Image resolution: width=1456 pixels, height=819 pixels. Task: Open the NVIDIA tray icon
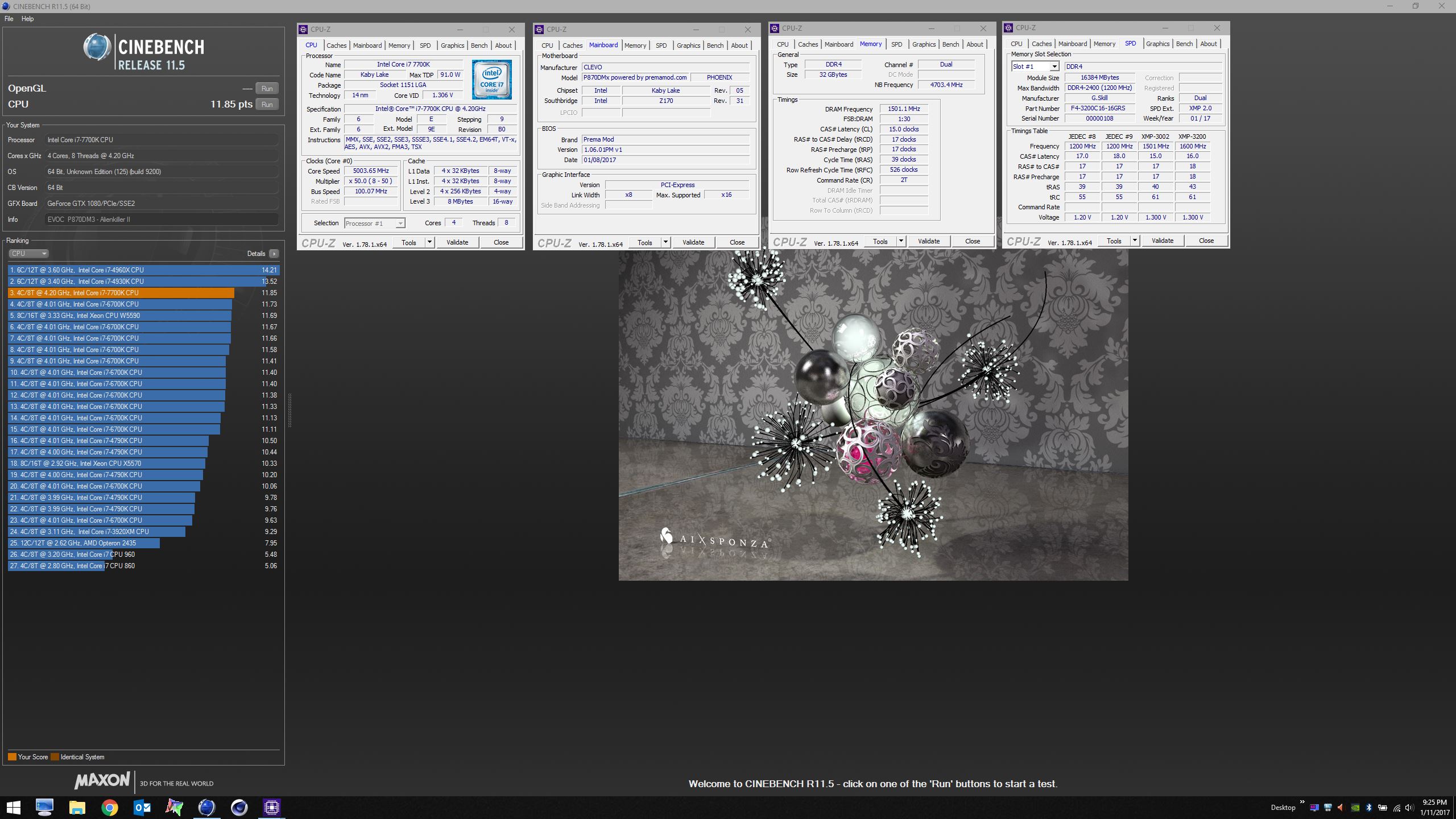pos(1355,808)
